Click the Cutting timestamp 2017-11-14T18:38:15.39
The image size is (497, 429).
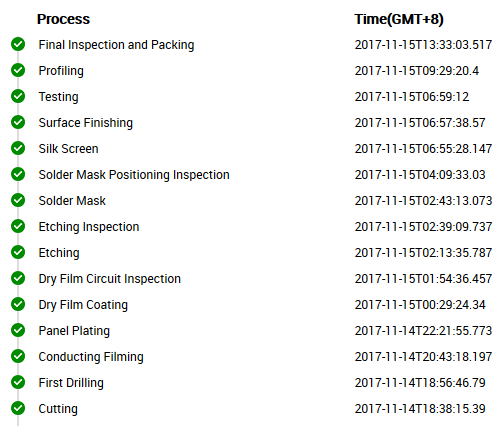coord(420,409)
